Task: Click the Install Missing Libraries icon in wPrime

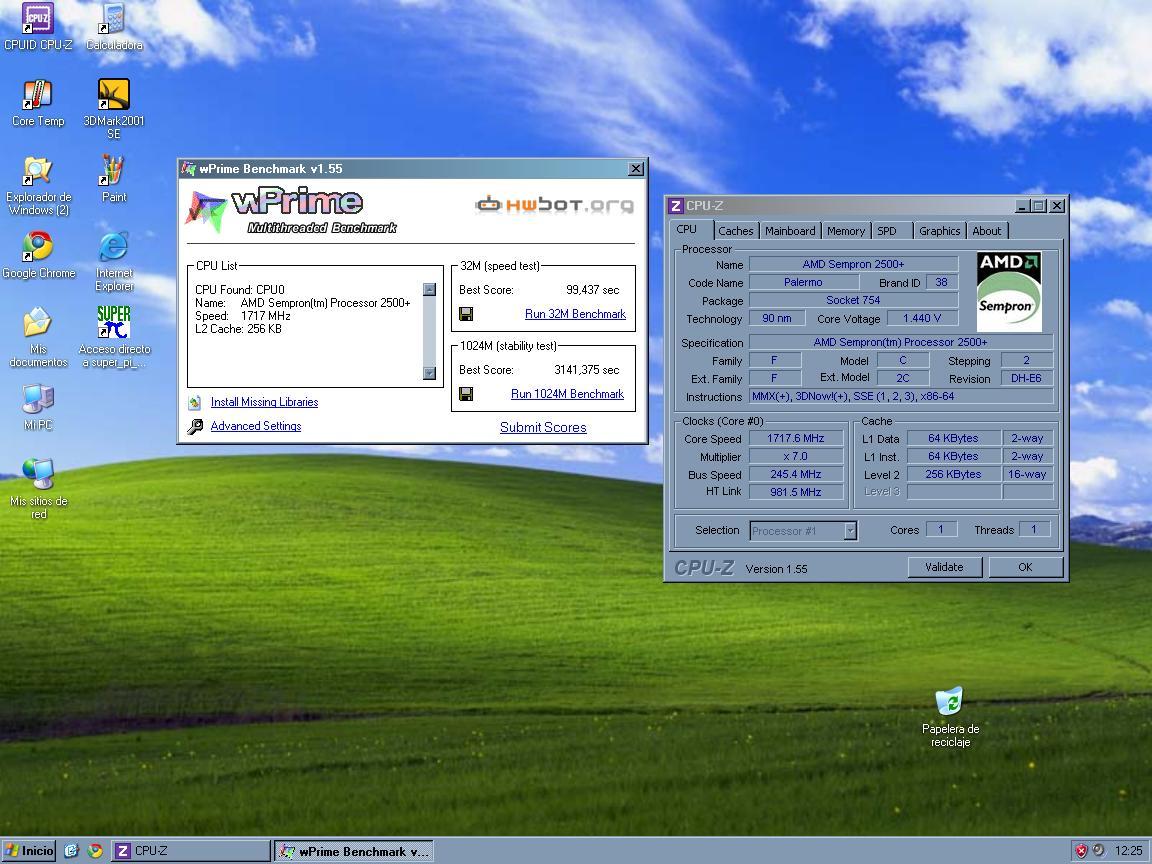Action: [195, 403]
